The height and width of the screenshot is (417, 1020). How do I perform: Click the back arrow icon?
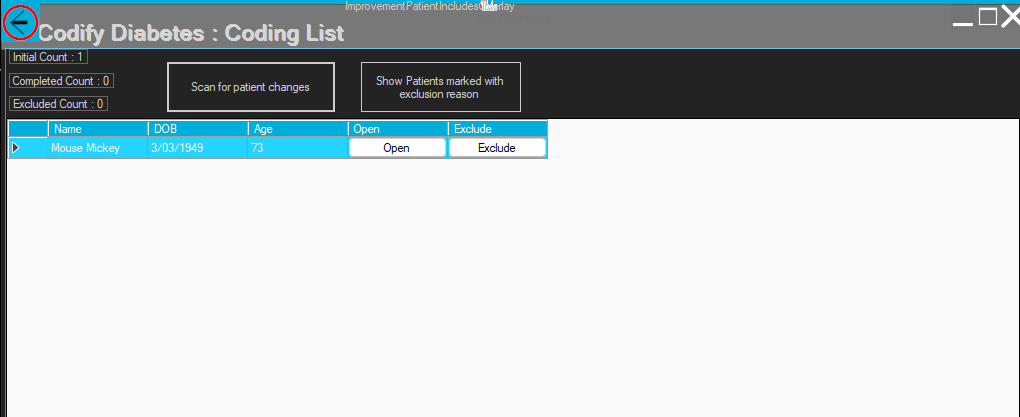[19, 22]
